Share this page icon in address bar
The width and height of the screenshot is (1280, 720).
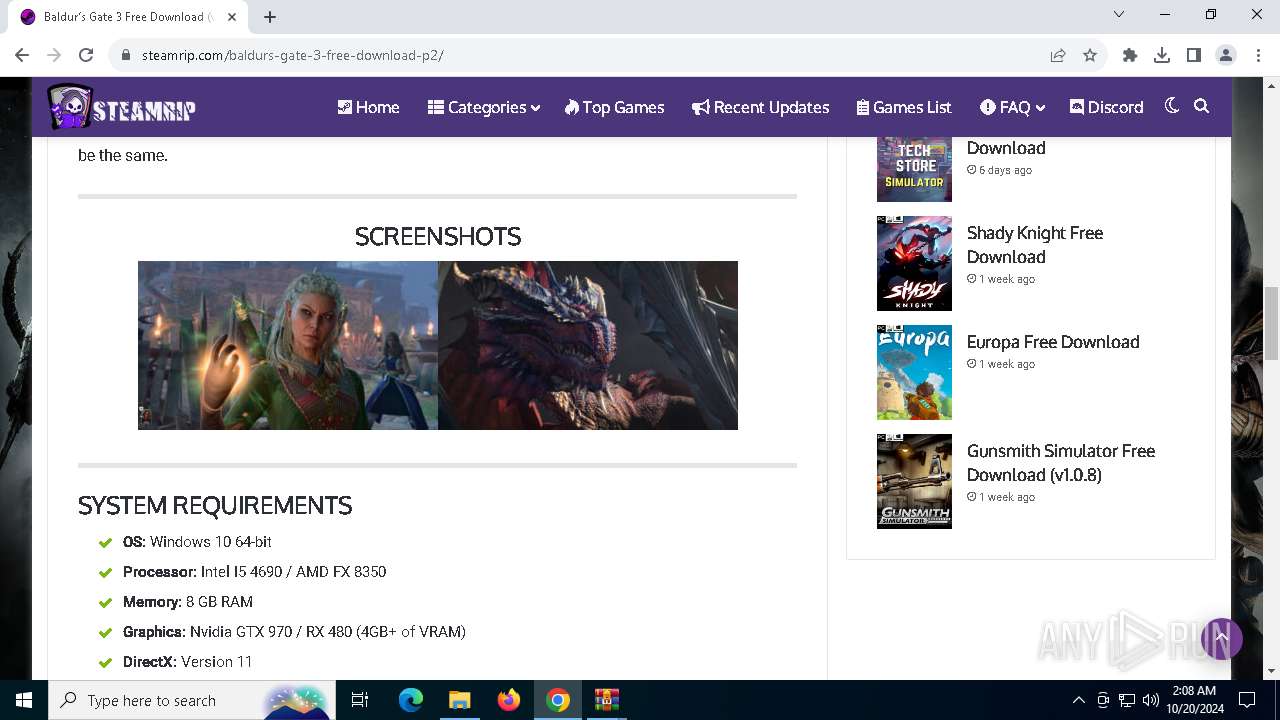pos(1057,55)
